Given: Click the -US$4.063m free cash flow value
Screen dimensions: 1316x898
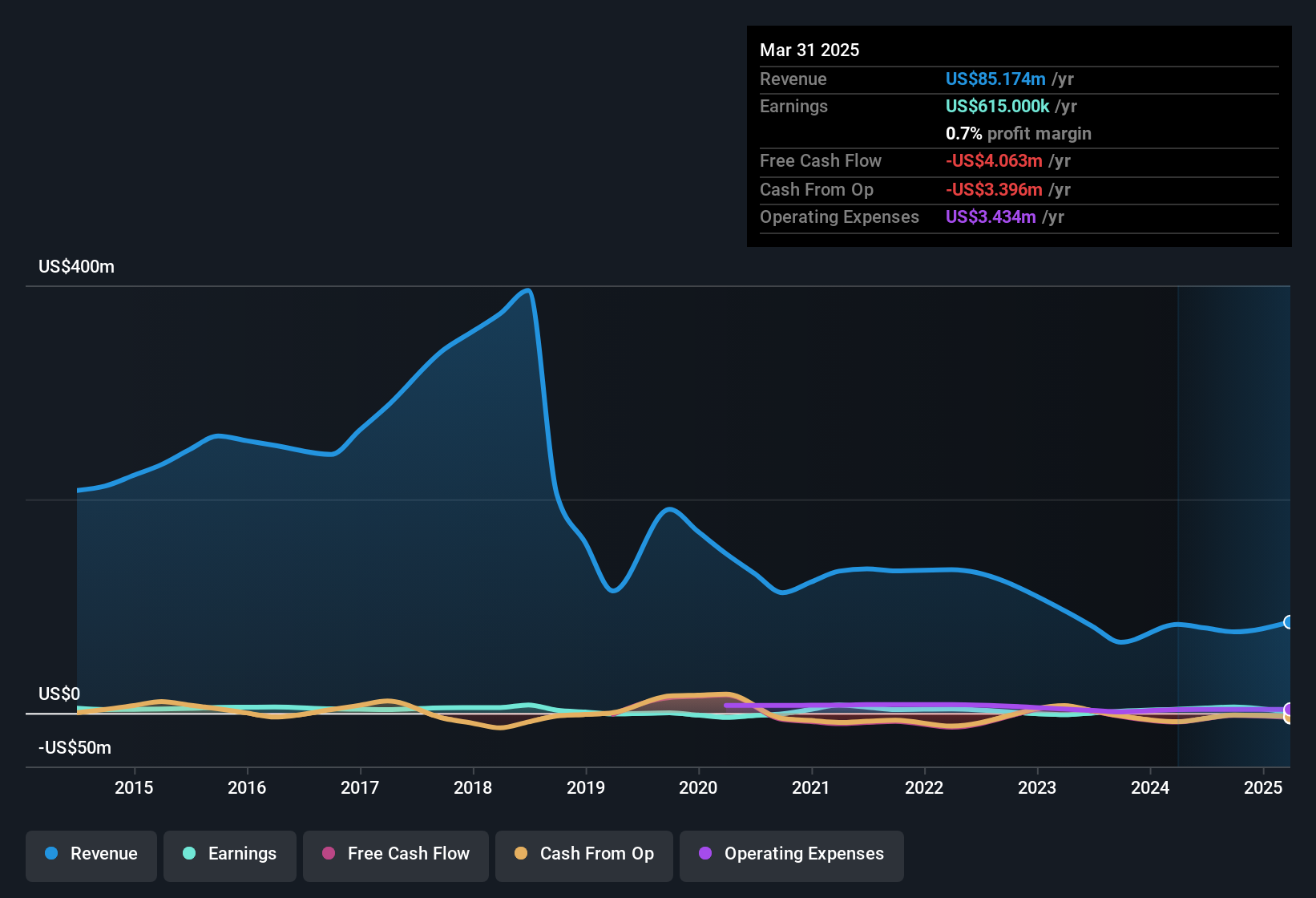Looking at the screenshot, I should 994,160.
